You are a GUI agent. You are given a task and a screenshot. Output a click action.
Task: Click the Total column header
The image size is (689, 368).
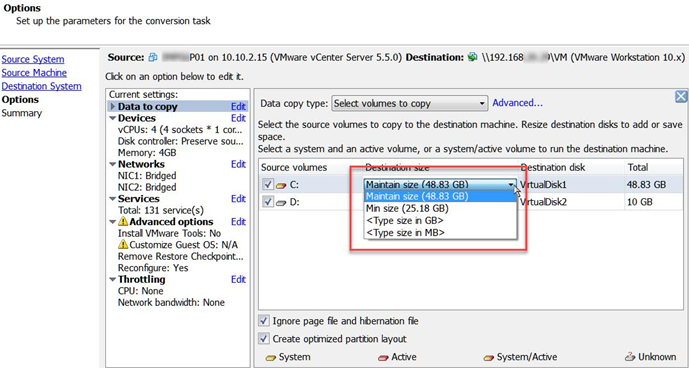tap(638, 168)
